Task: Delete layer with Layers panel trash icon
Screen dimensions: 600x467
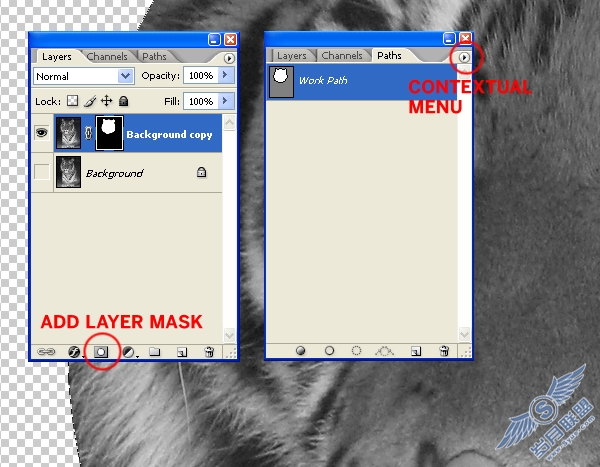Action: [x=209, y=351]
